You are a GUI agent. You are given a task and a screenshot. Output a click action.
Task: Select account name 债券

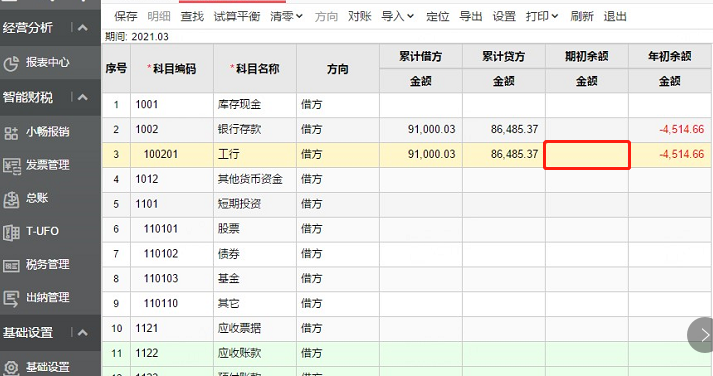point(228,254)
